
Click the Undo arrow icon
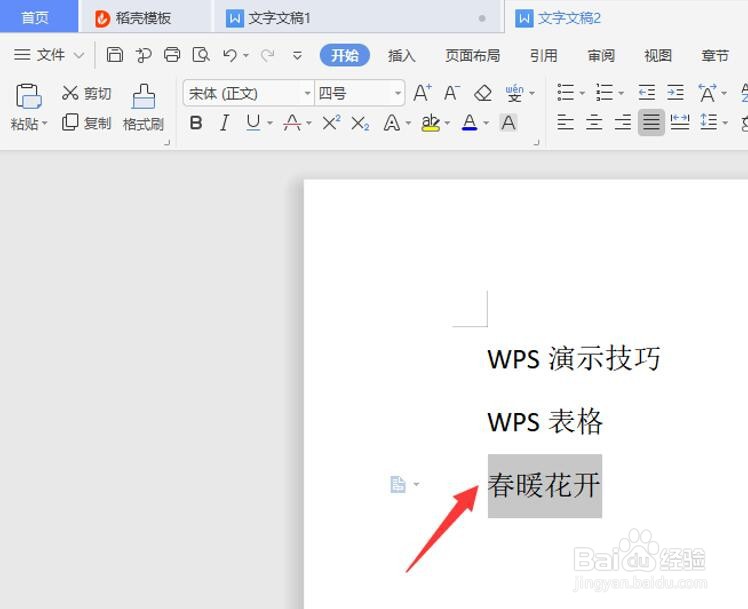point(229,55)
